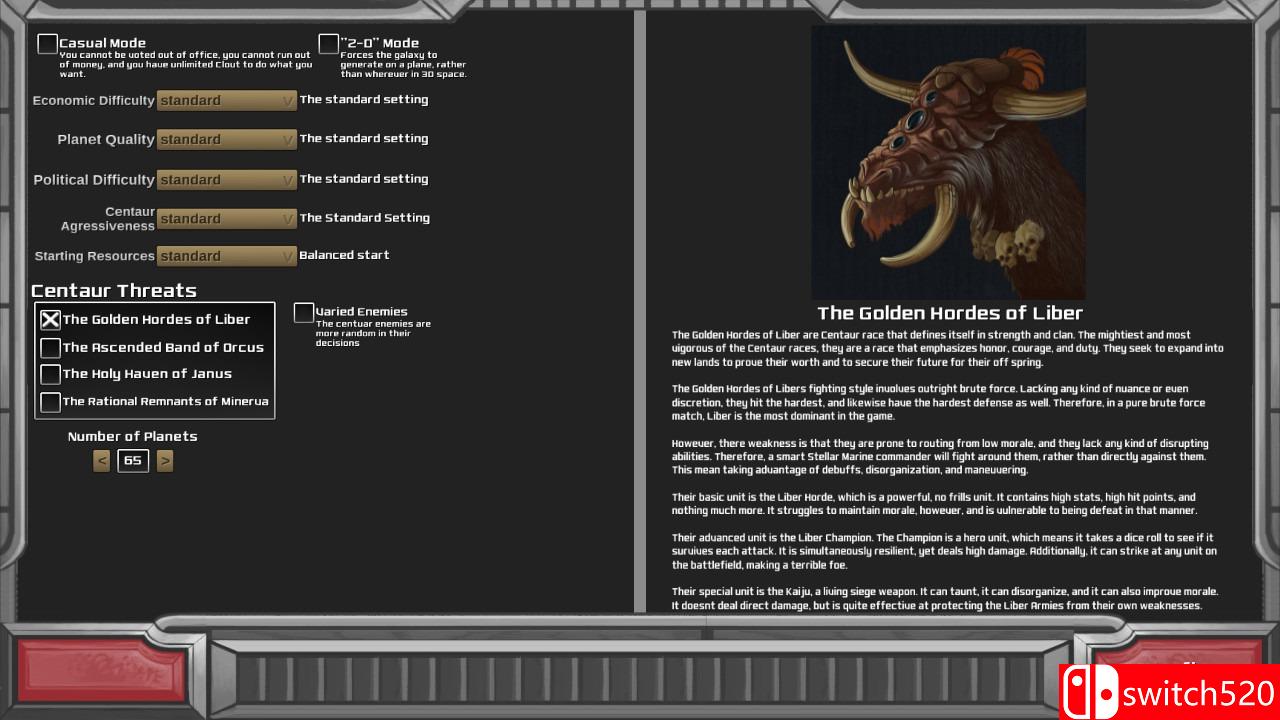Screen dimensions: 1280x720
Task: Uncheck The Golden Hordes of Liber
Action: [50, 320]
